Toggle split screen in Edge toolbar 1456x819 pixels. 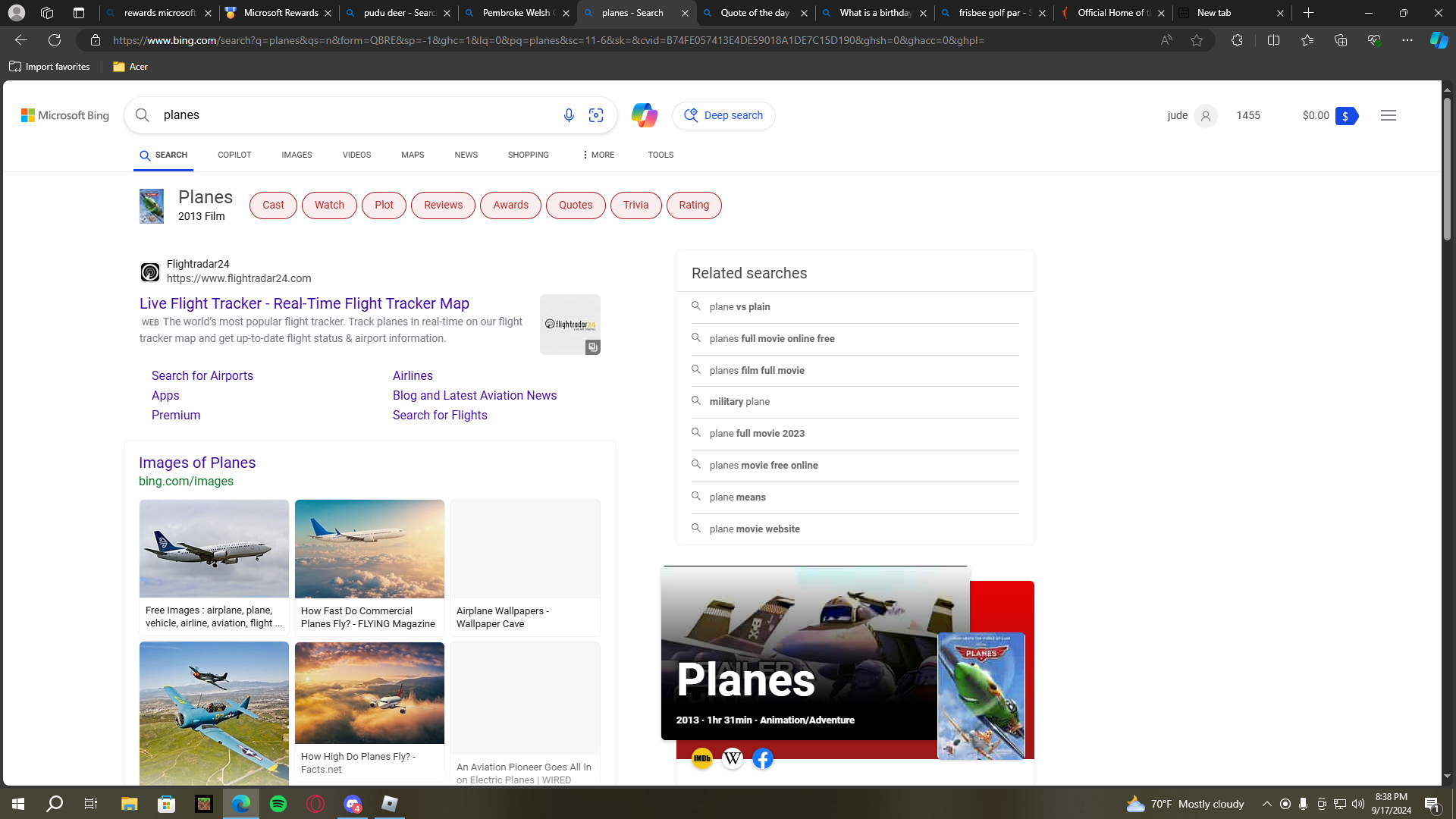pyautogui.click(x=1273, y=40)
